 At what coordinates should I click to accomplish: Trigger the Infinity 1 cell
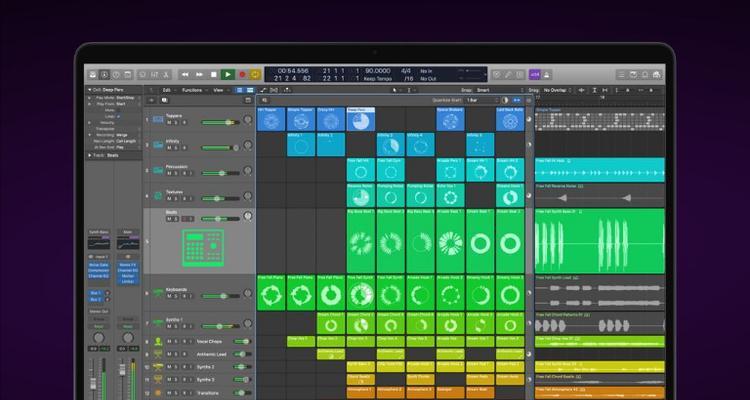(301, 144)
